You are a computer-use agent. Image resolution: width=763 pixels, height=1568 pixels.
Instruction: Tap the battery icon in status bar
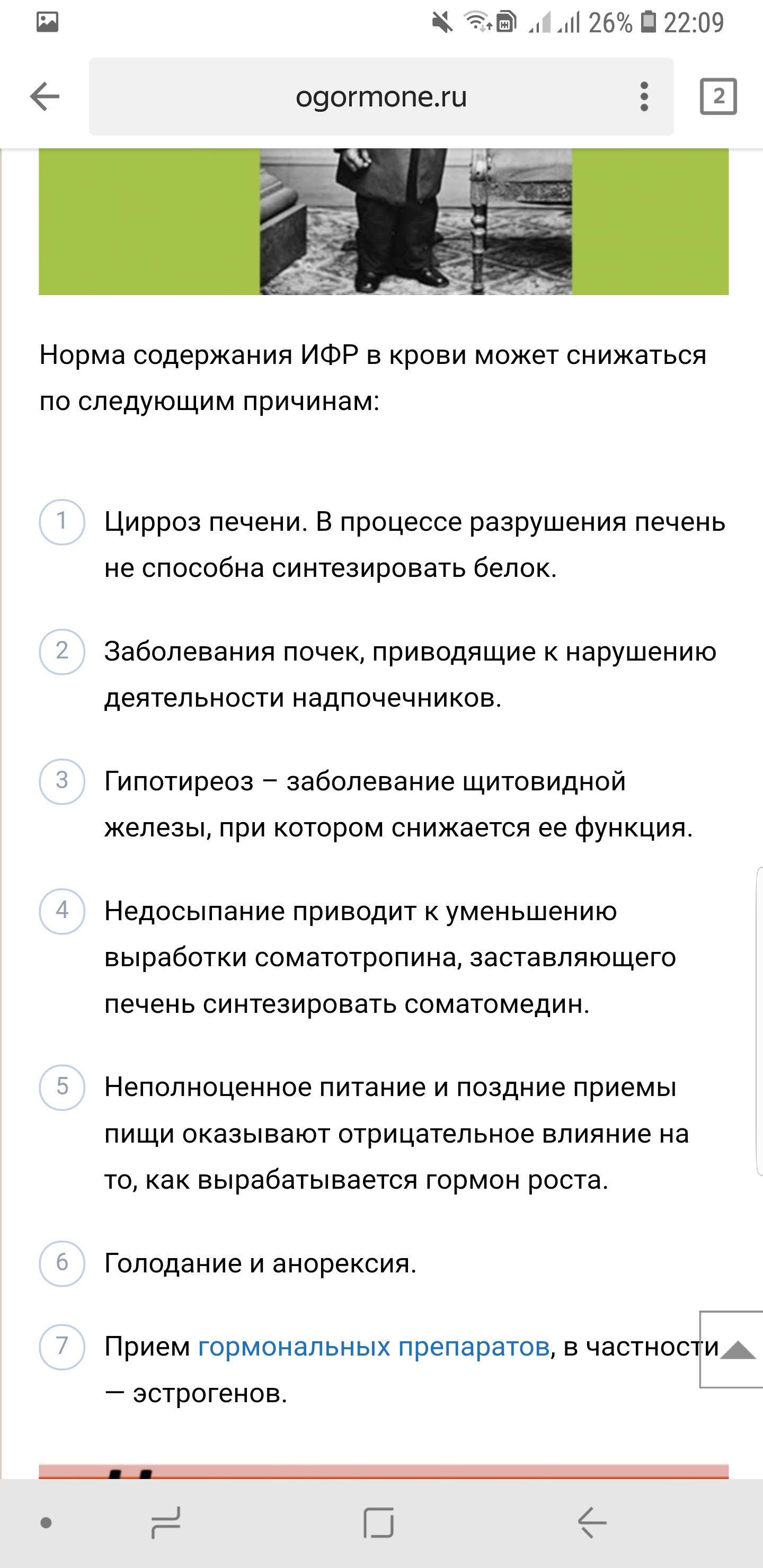point(649,23)
